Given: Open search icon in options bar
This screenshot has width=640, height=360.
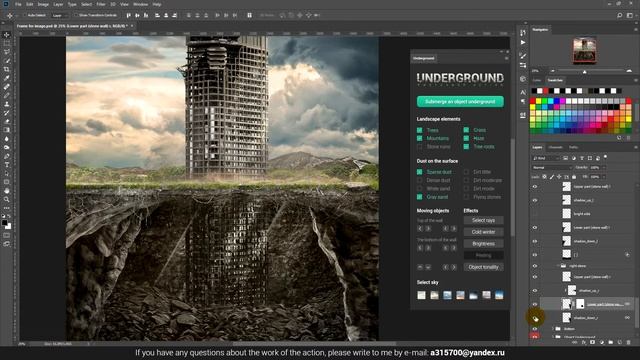Looking at the screenshot, I should [x=620, y=15].
